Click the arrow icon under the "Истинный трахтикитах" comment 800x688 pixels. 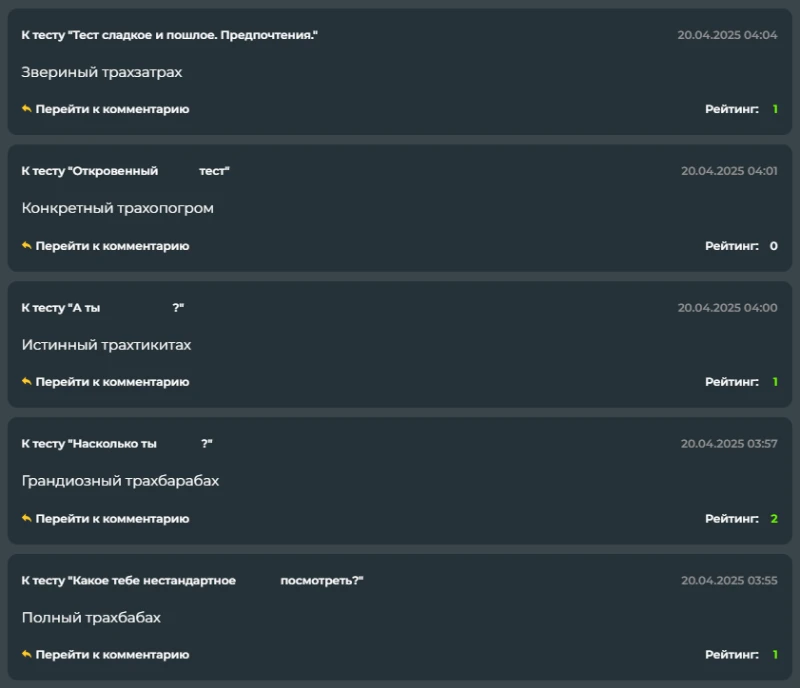[x=27, y=382]
